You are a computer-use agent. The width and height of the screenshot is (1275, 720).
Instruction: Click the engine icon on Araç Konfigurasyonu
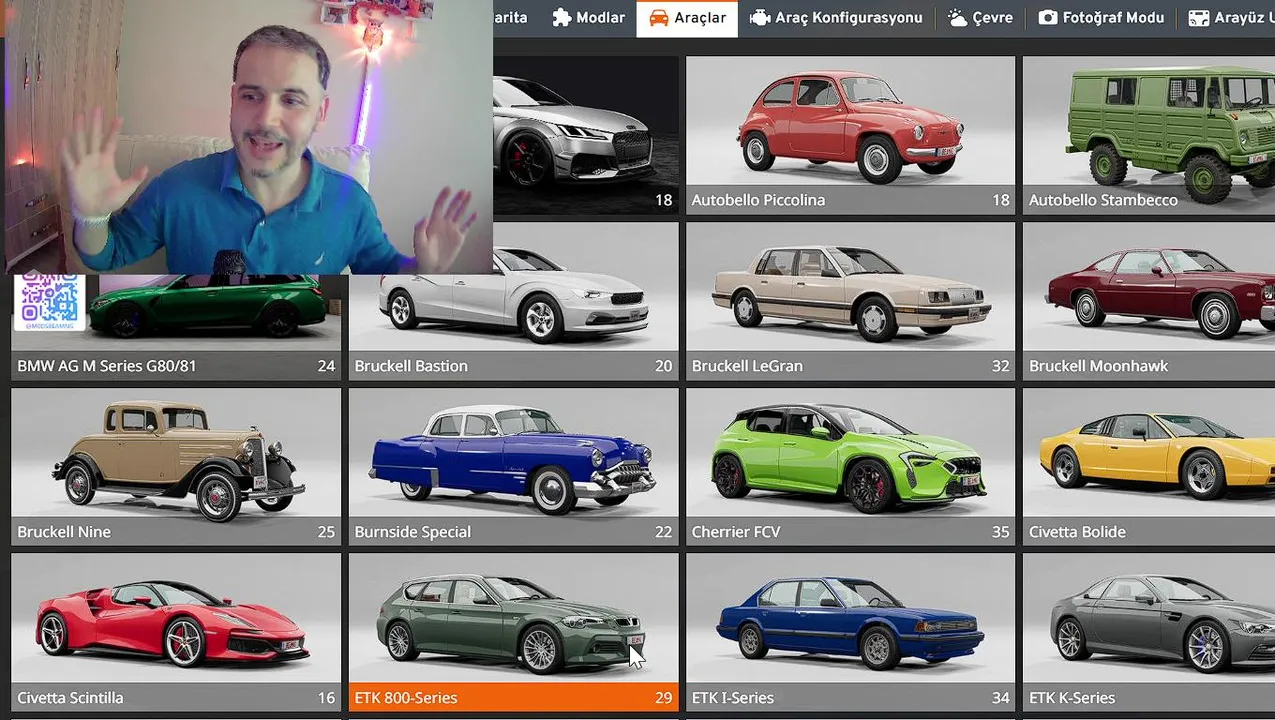(760, 18)
